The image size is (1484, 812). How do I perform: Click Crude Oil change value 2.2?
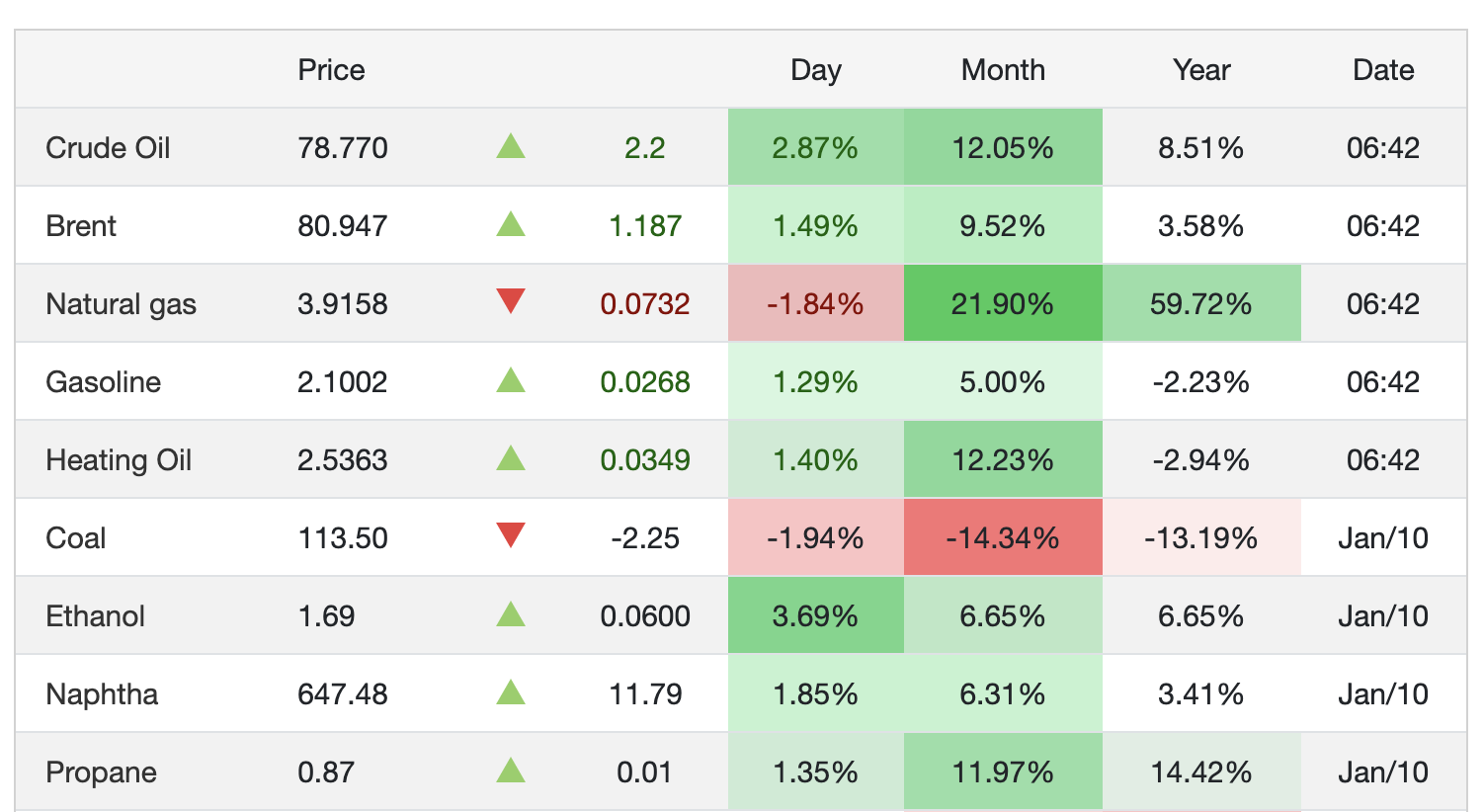tap(645, 148)
